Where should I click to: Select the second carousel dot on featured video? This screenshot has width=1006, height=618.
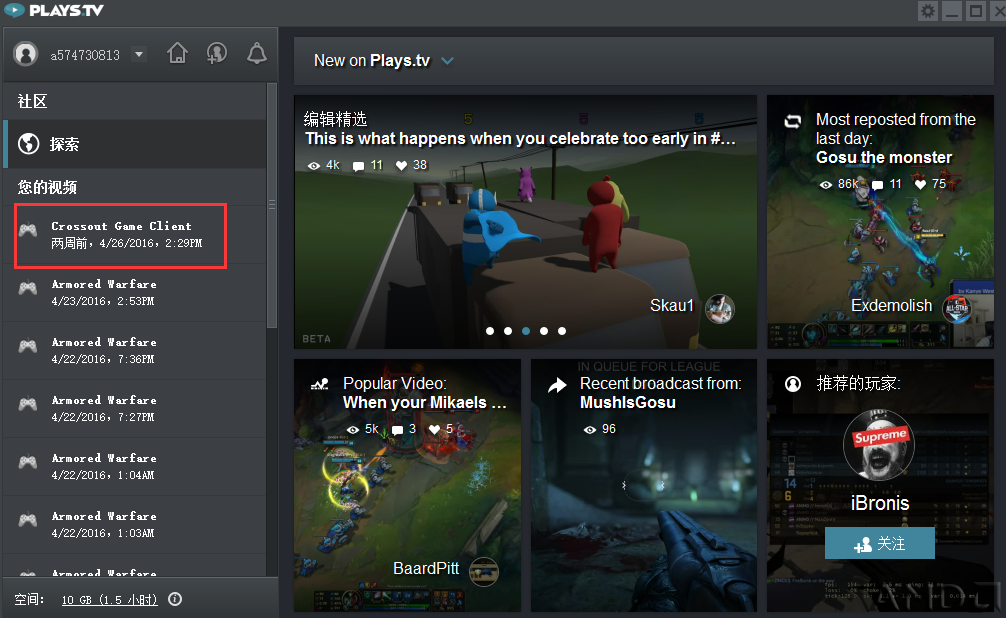(508, 331)
